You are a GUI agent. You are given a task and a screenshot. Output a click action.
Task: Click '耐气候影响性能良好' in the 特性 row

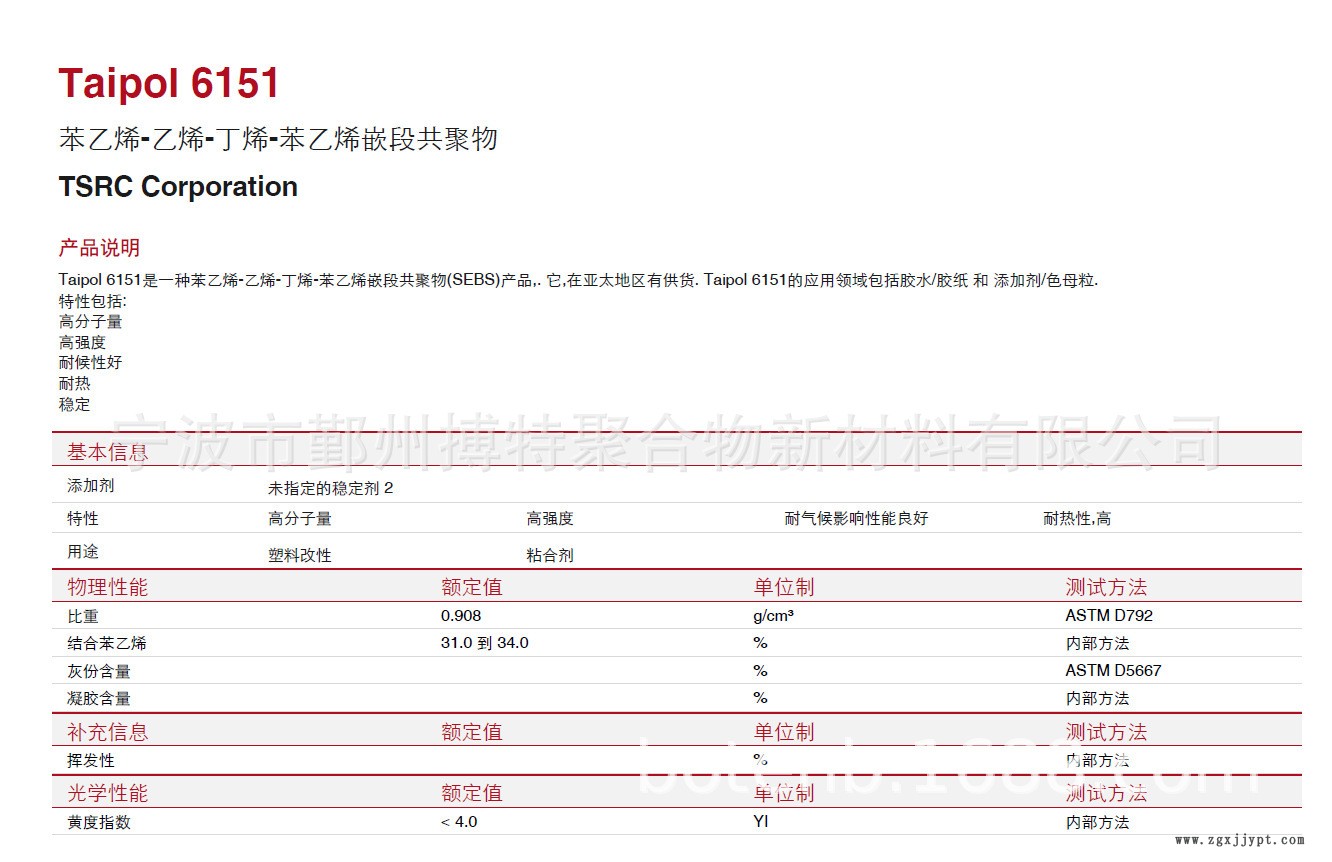(x=856, y=519)
